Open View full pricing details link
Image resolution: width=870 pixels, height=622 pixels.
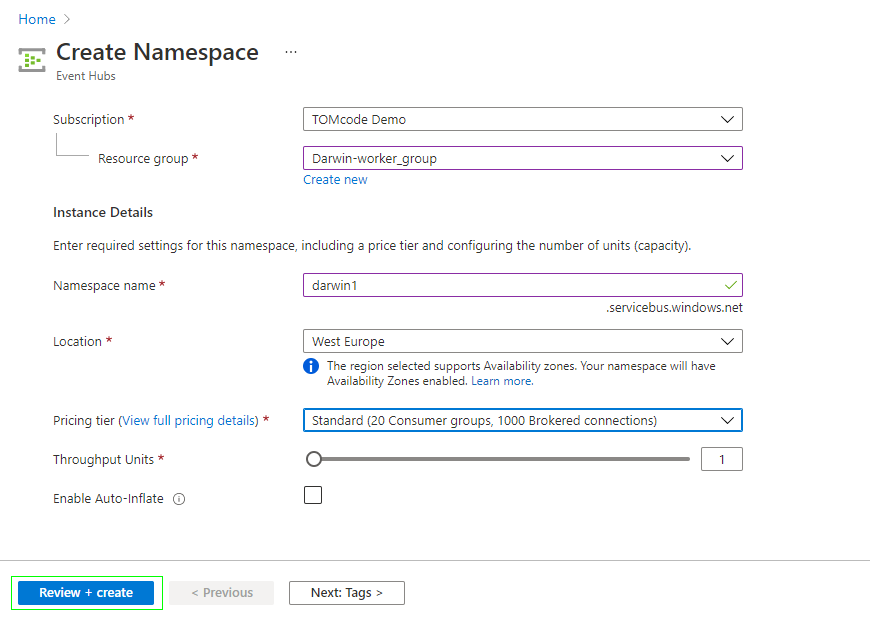[x=189, y=421]
